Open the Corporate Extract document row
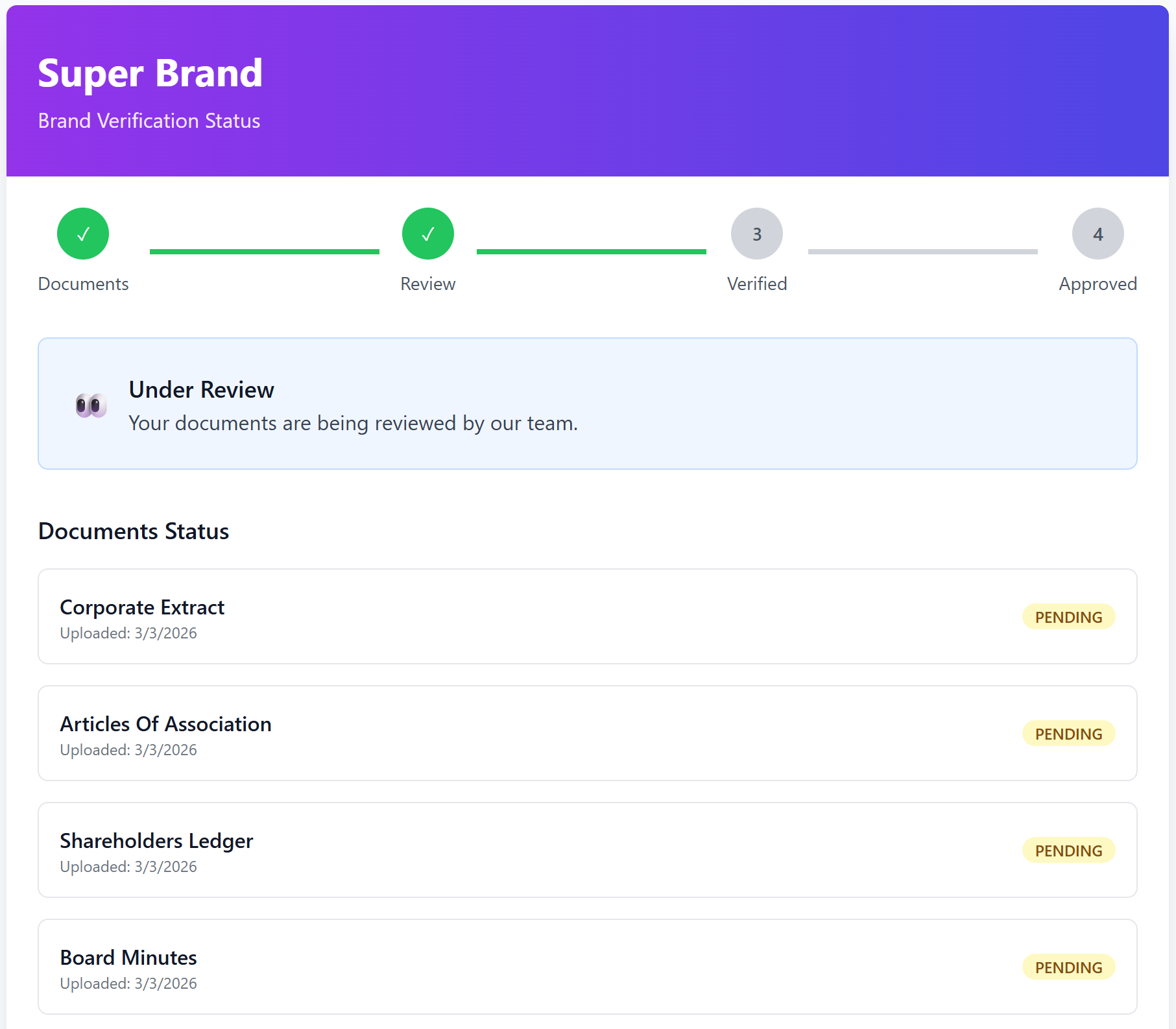1176x1029 pixels. [x=588, y=616]
